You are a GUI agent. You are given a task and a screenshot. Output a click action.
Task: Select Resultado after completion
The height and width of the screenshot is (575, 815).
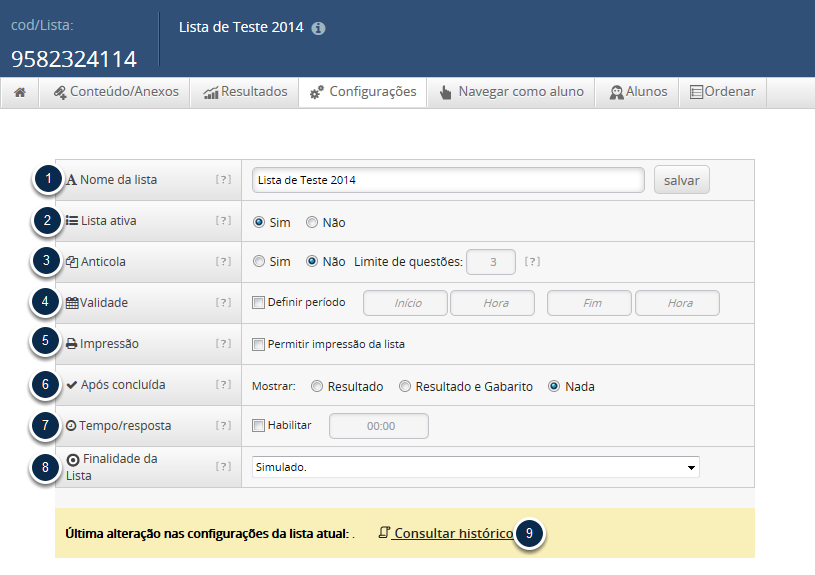pos(317,386)
